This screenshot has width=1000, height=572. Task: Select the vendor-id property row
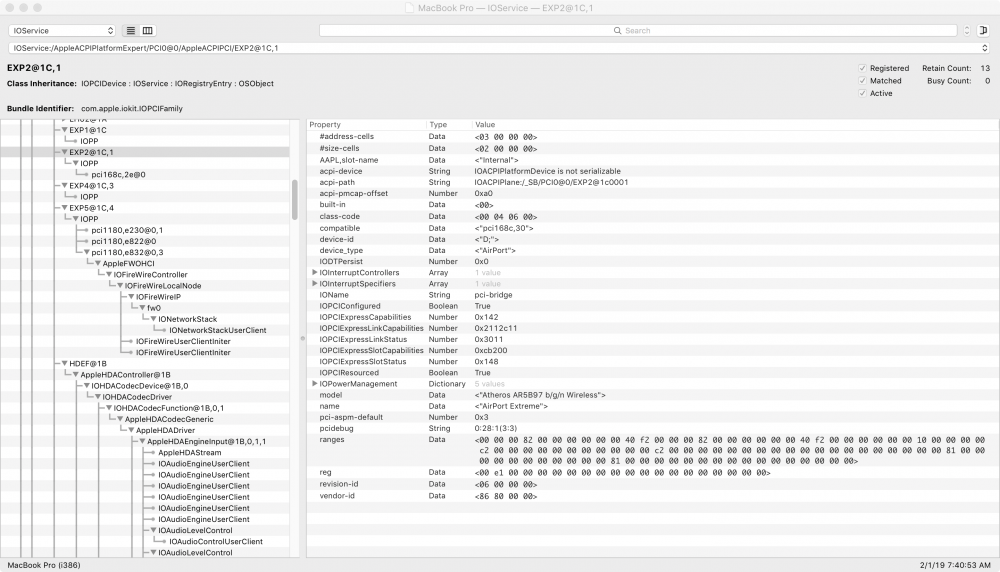(652, 496)
